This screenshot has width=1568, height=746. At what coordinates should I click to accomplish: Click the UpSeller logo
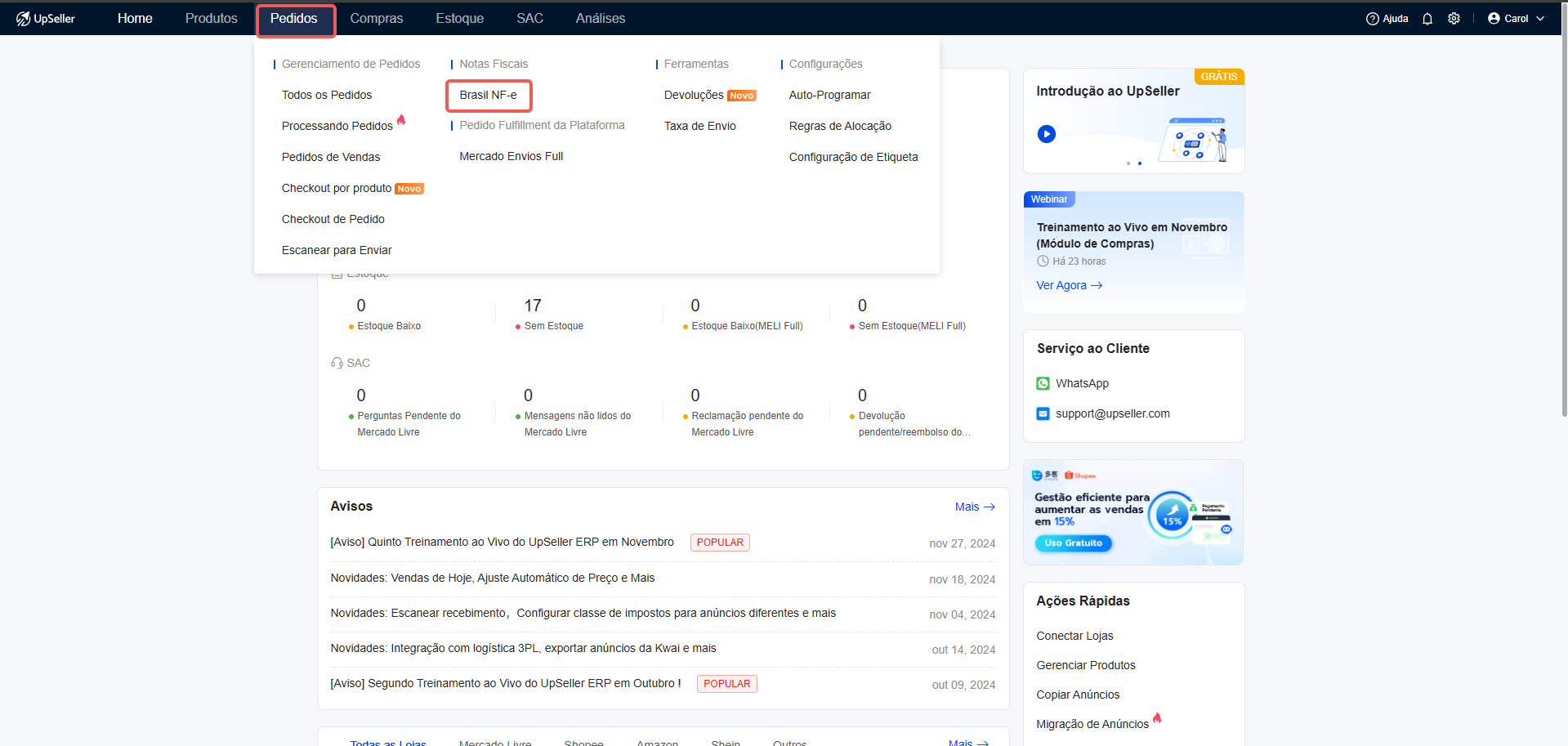(x=46, y=18)
